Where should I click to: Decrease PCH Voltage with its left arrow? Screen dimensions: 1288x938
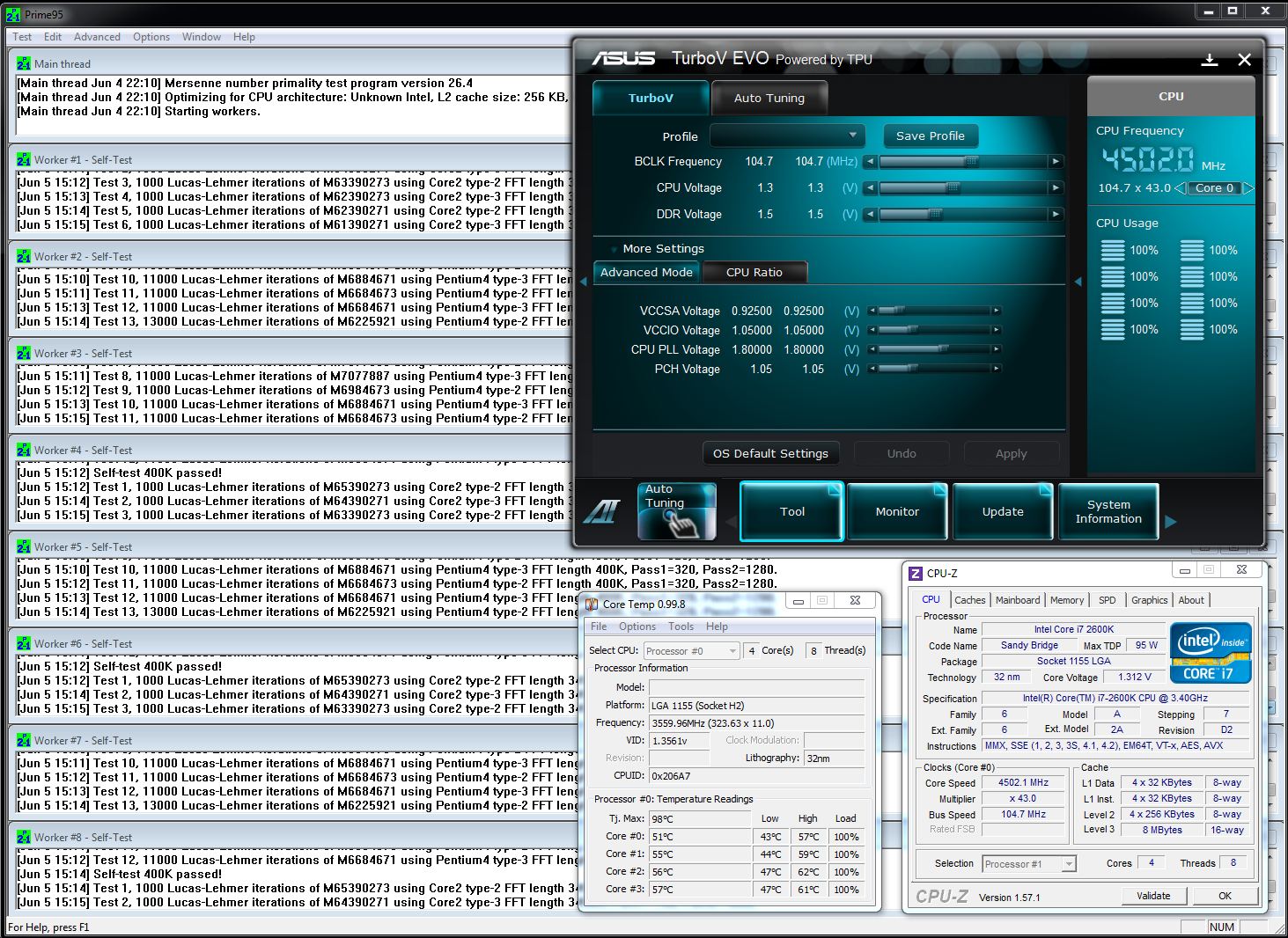(872, 369)
